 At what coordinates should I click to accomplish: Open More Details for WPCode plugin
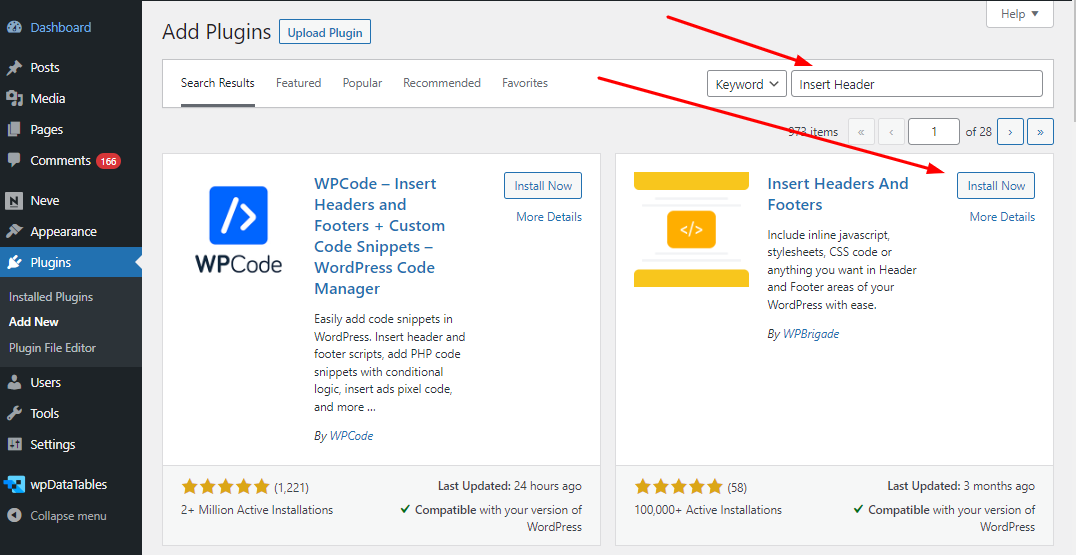[x=549, y=217]
